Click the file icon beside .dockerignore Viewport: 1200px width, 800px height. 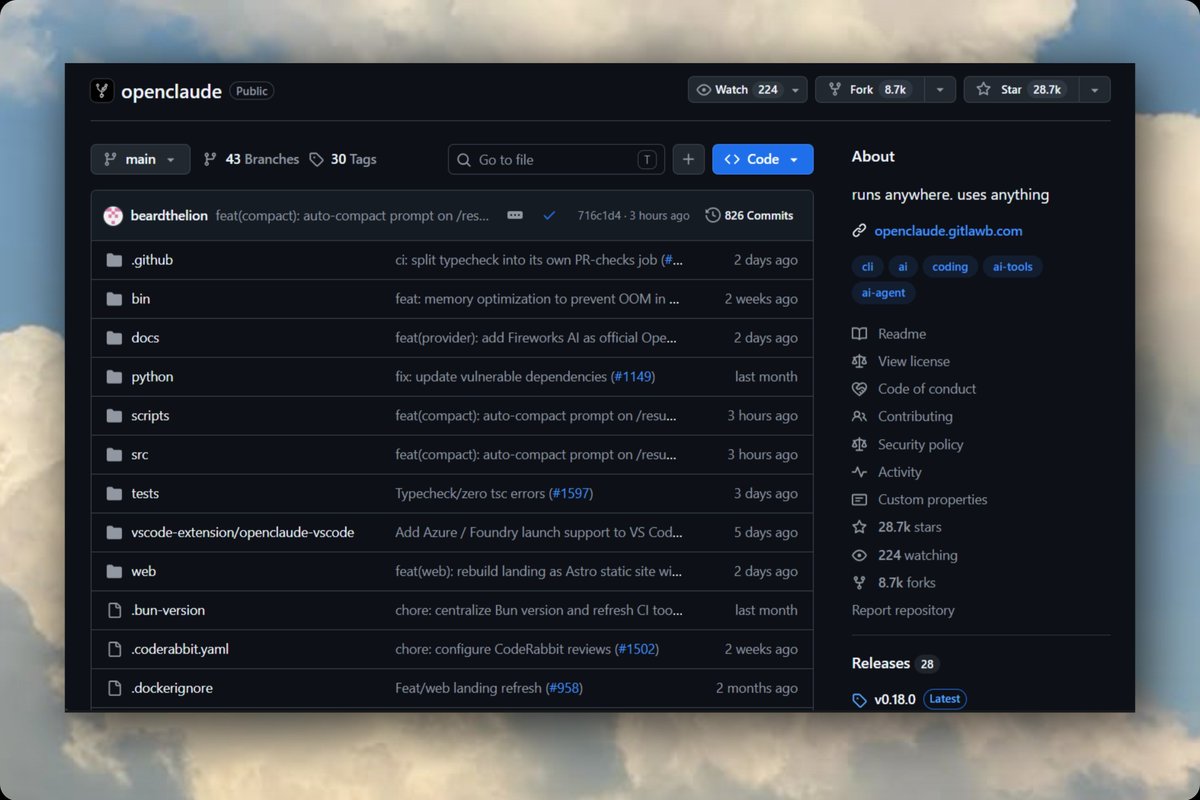[113, 688]
